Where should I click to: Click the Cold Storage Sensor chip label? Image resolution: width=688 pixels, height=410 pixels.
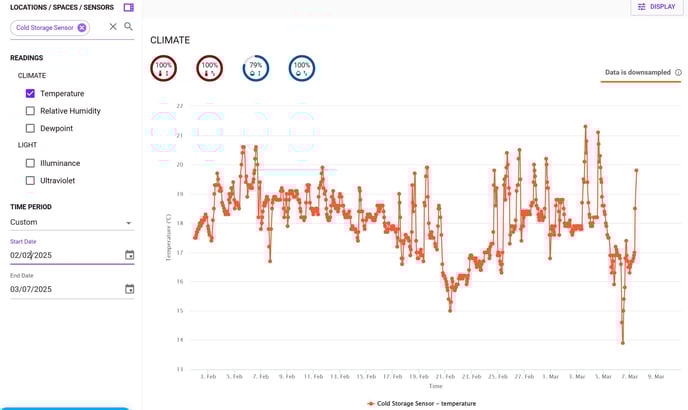pyautogui.click(x=45, y=28)
